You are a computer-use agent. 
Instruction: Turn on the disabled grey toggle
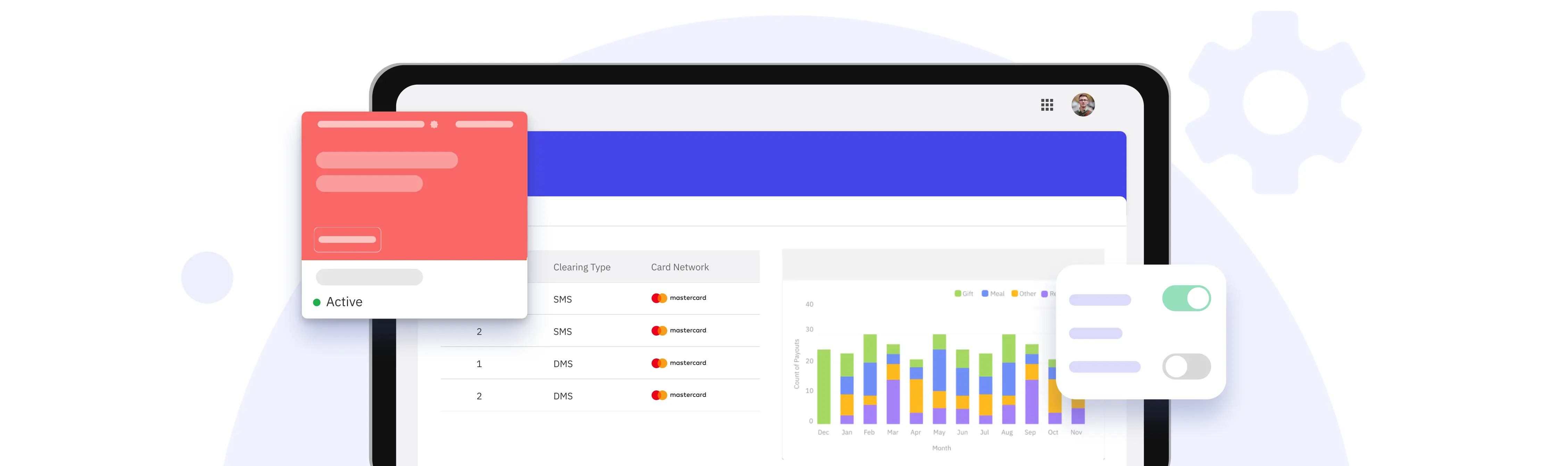[x=1186, y=366]
